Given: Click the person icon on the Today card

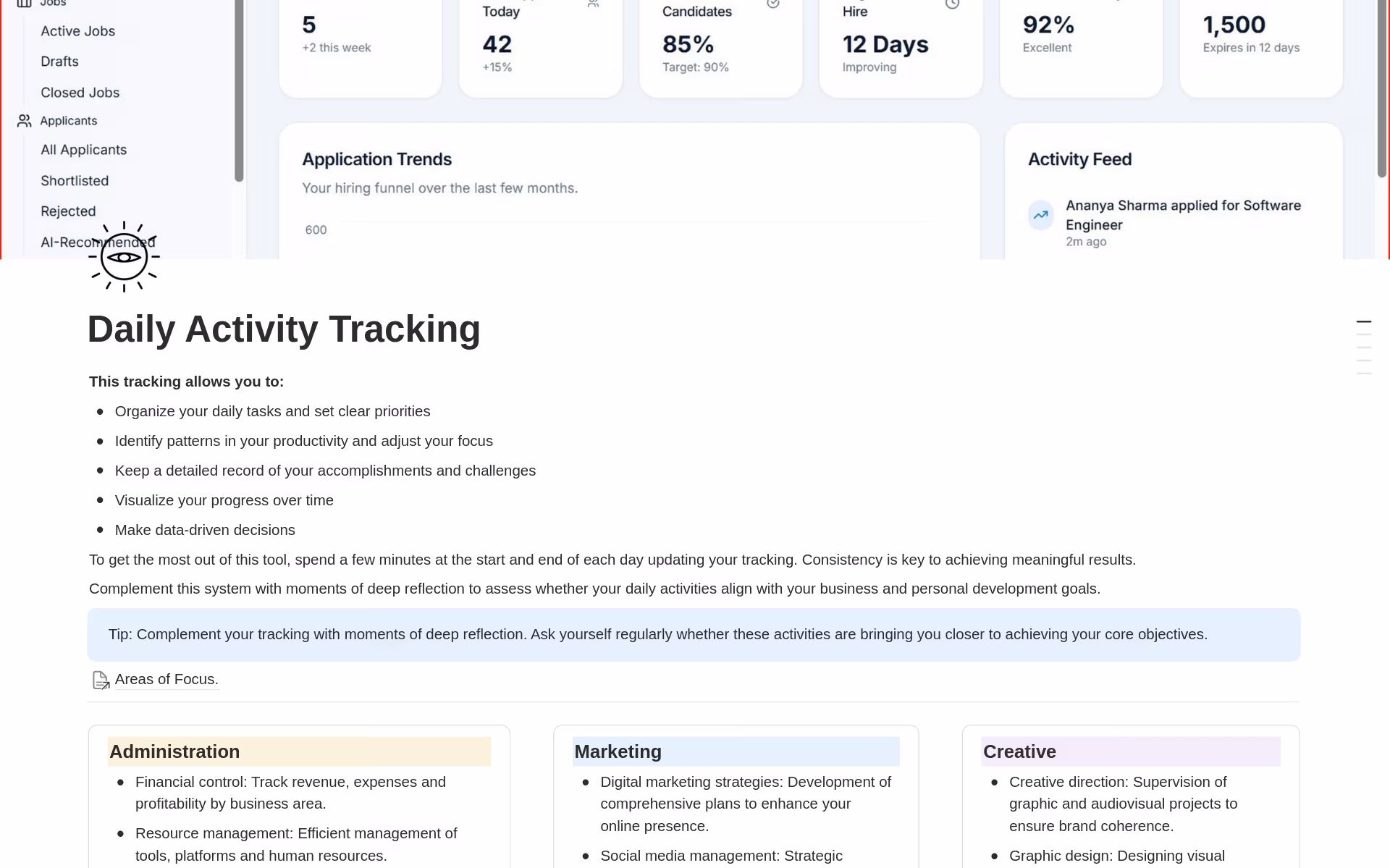Looking at the screenshot, I should pyautogui.click(x=594, y=4).
